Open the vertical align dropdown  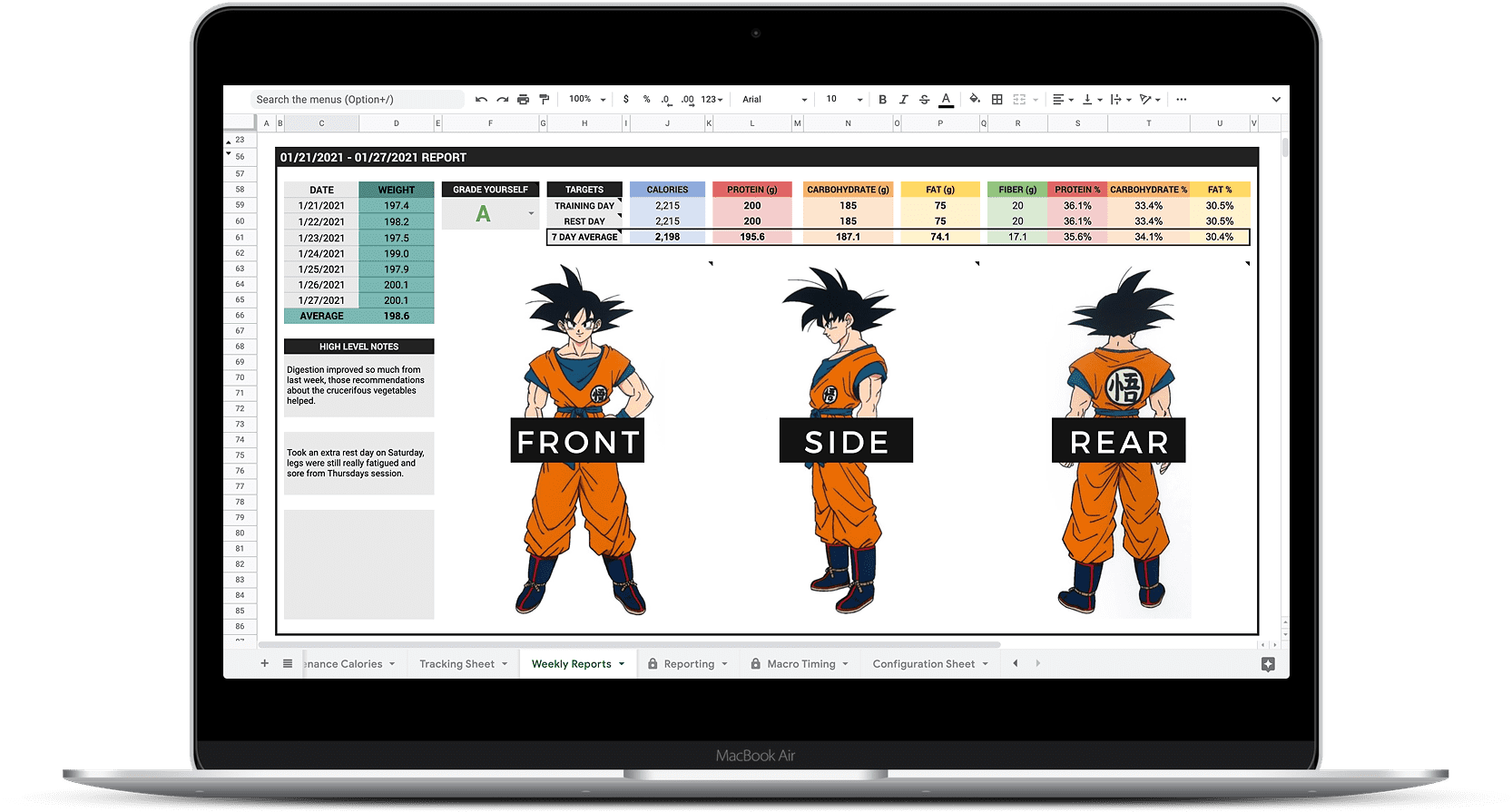(1092, 100)
